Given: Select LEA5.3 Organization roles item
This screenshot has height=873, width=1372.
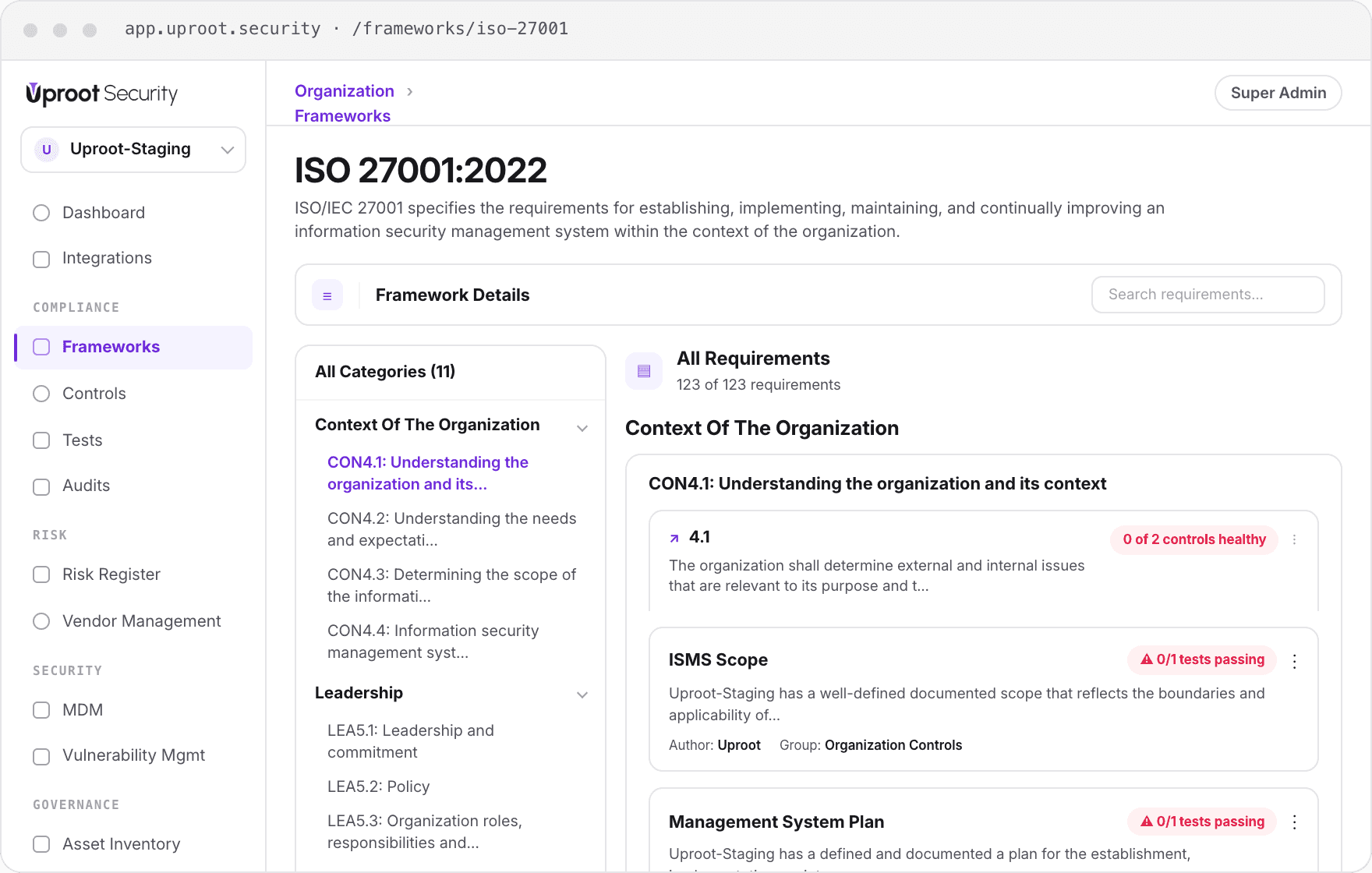Looking at the screenshot, I should (425, 832).
